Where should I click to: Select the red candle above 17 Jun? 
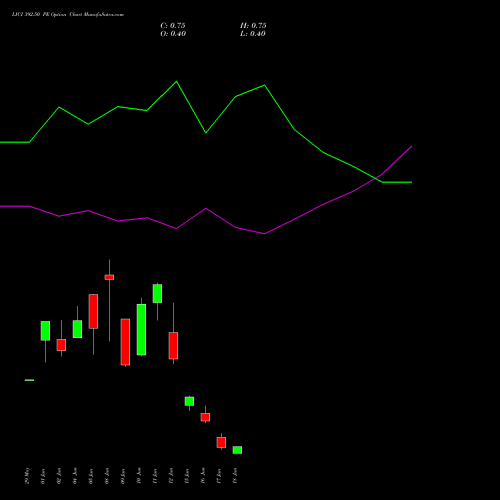click(x=221, y=442)
